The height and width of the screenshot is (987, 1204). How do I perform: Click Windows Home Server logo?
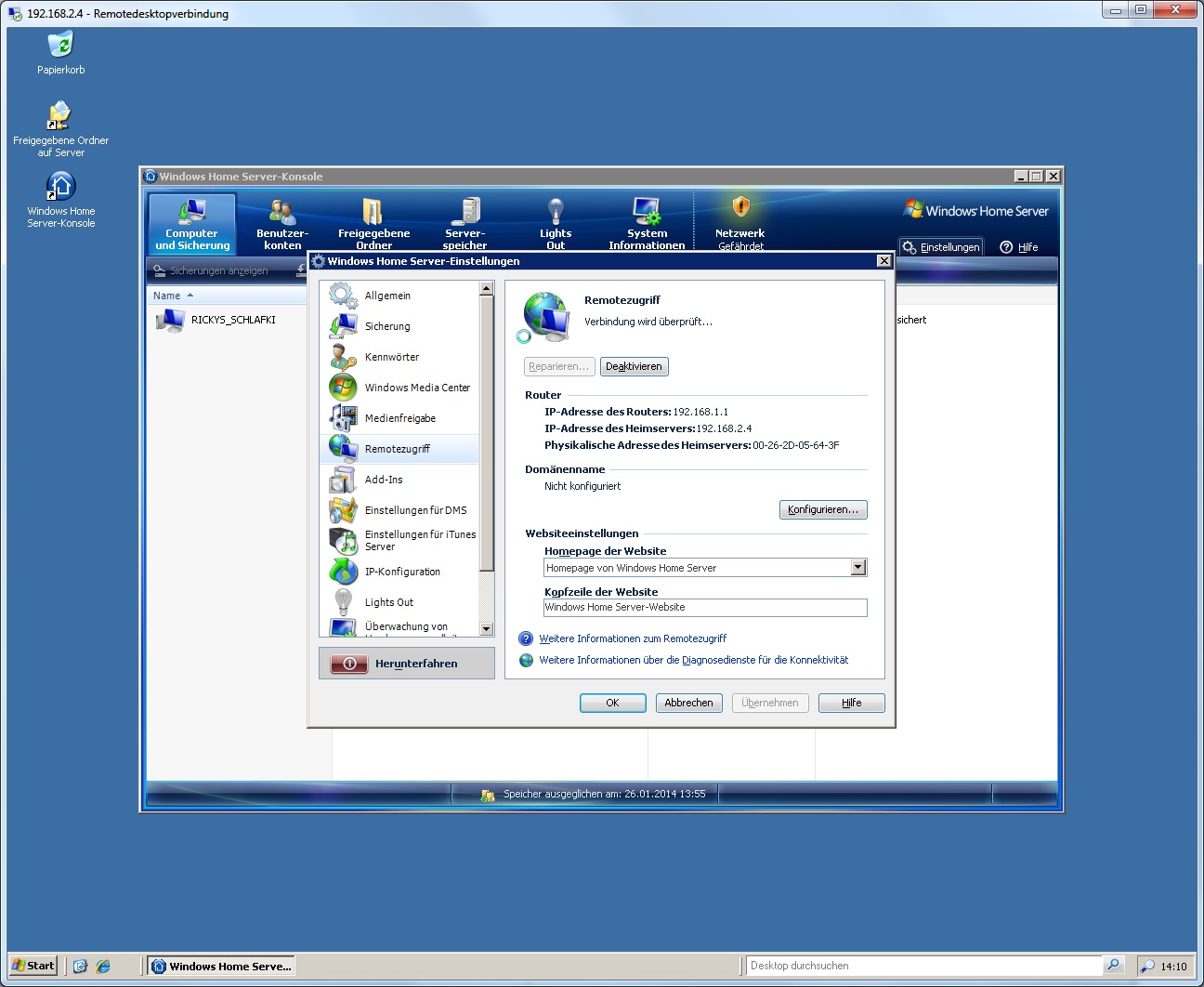click(x=977, y=211)
